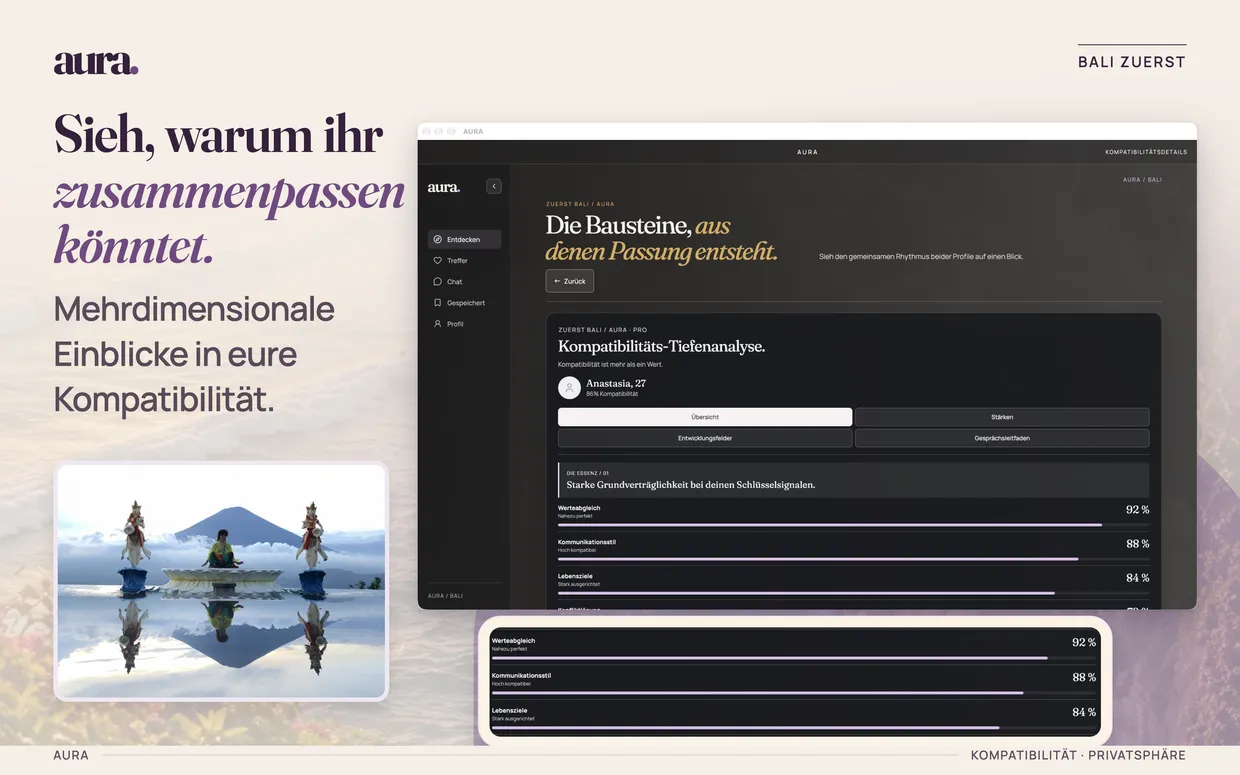Collapse the sidebar with the chevron button

click(493, 186)
